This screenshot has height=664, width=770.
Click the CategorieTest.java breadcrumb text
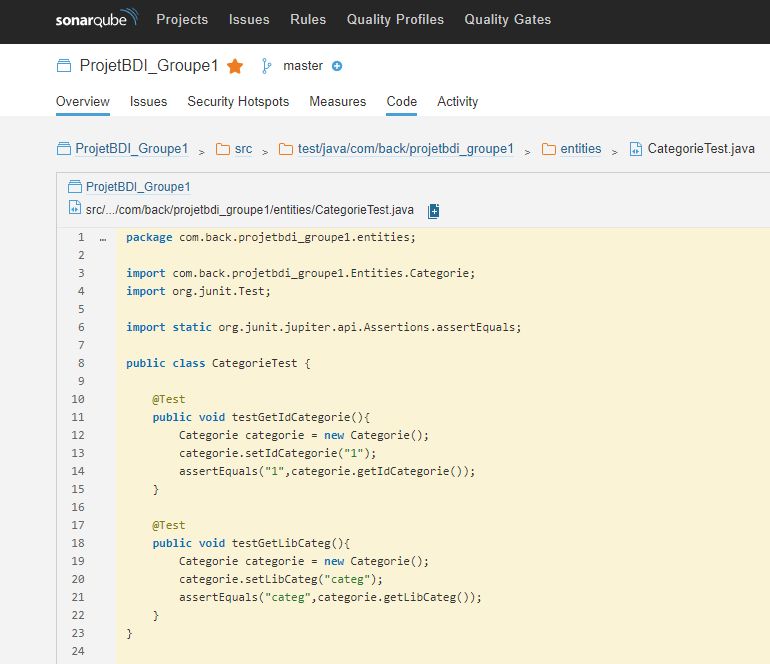click(701, 148)
